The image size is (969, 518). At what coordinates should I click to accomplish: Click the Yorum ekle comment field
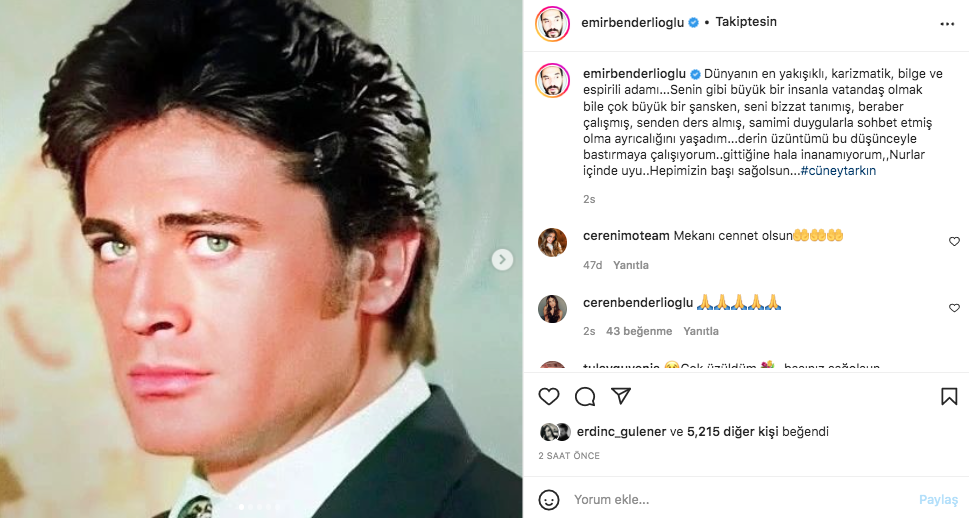point(740,499)
